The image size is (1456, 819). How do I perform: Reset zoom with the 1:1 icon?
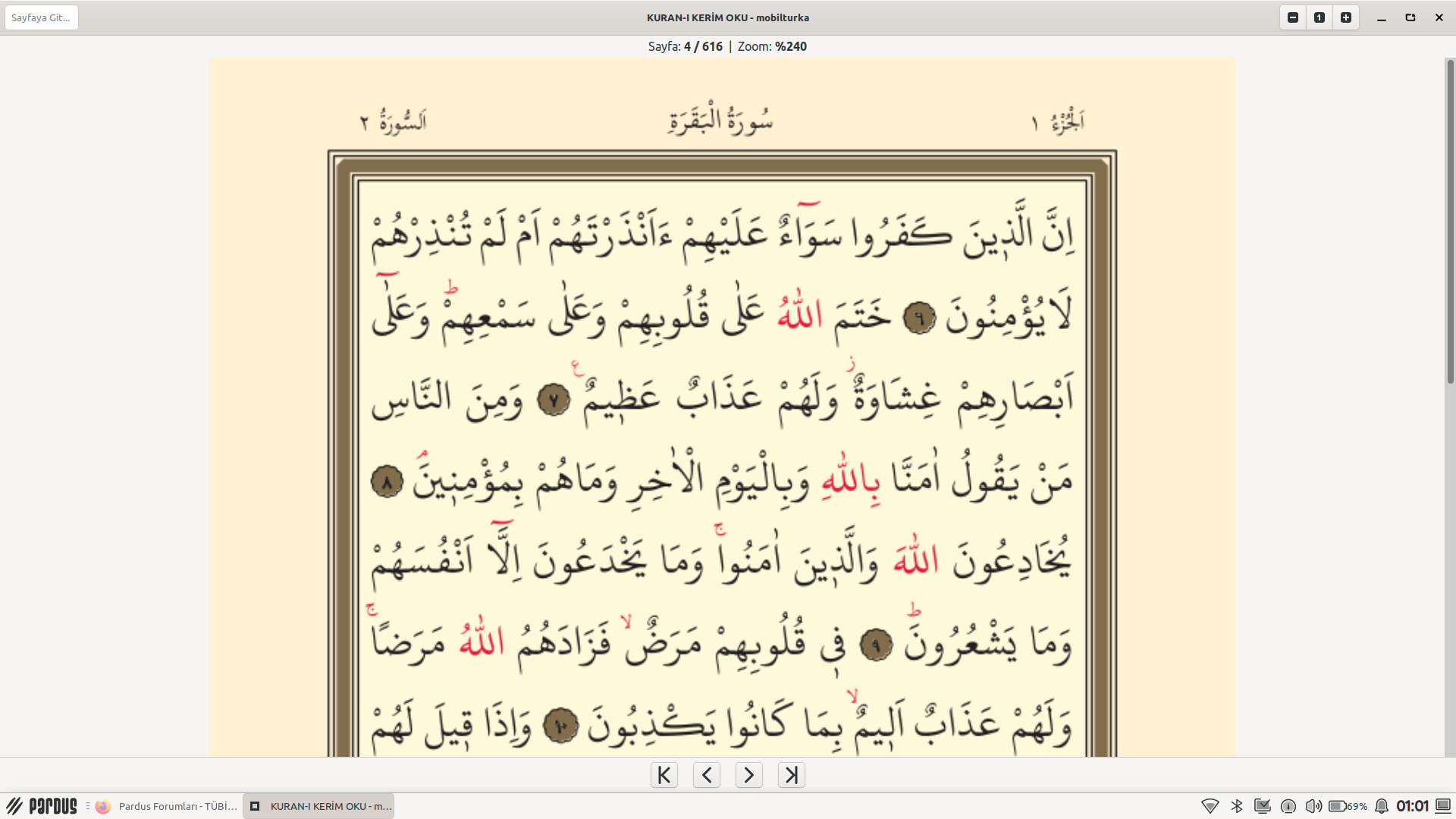click(1319, 17)
